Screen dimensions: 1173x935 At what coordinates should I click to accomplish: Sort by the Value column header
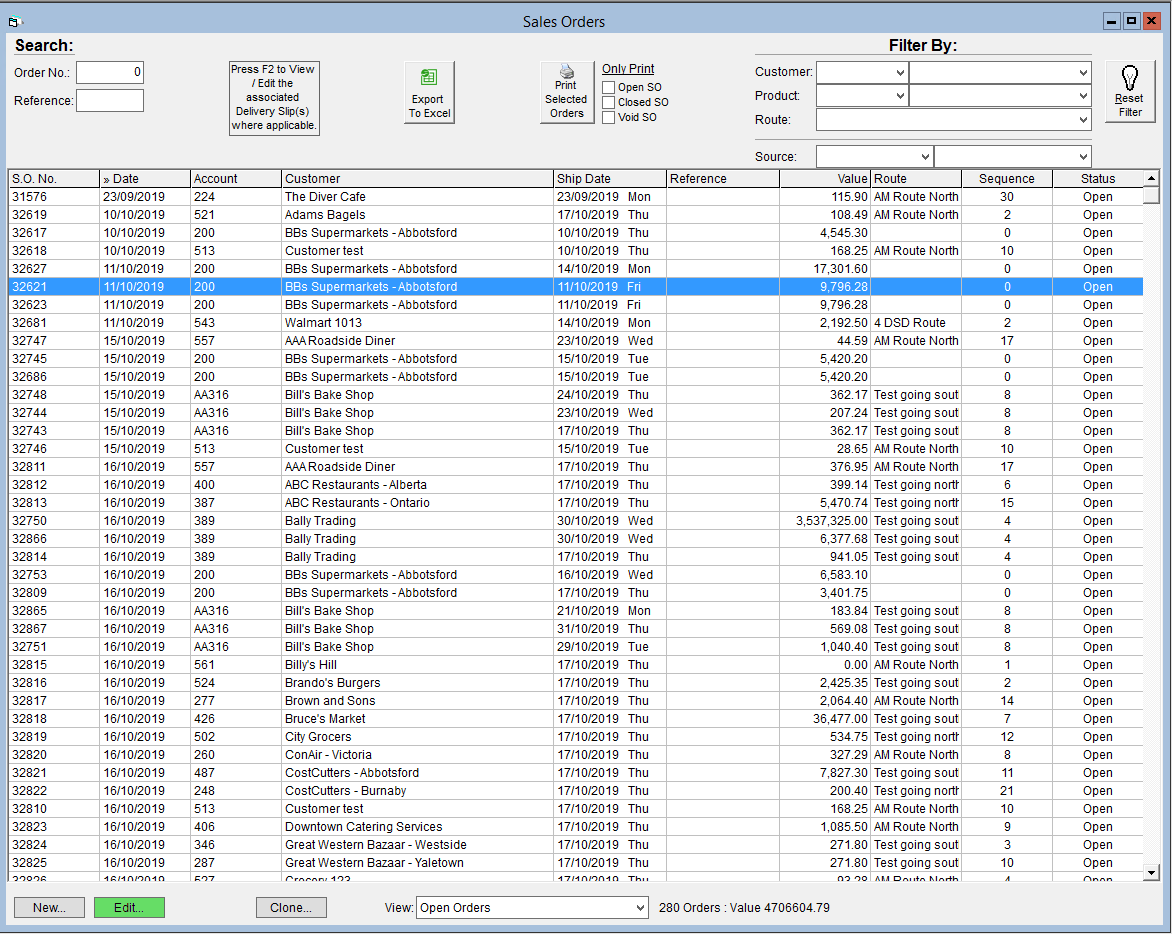824,179
